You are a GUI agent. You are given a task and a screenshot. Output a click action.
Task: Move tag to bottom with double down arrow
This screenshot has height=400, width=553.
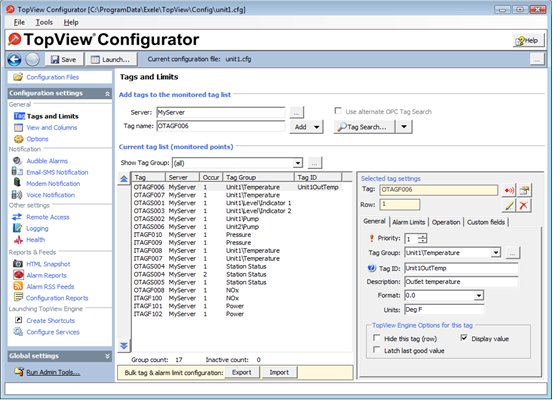[x=124, y=345]
